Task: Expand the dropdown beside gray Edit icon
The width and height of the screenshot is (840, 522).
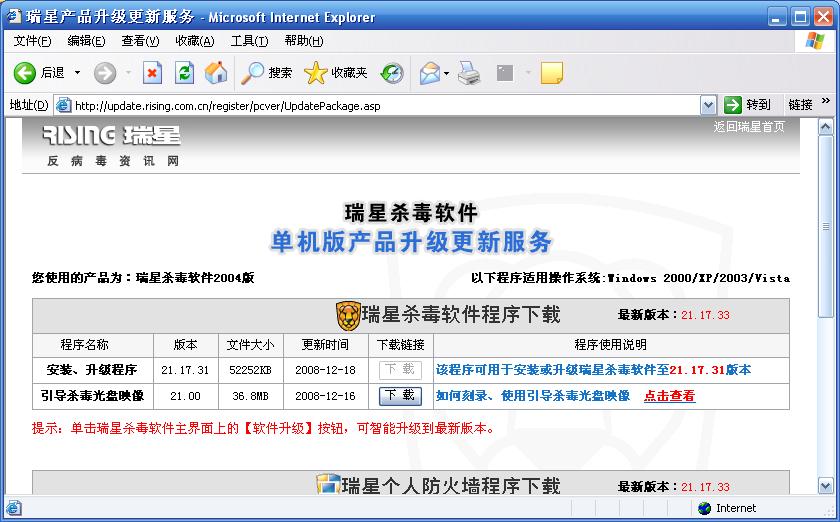Action: 528,73
